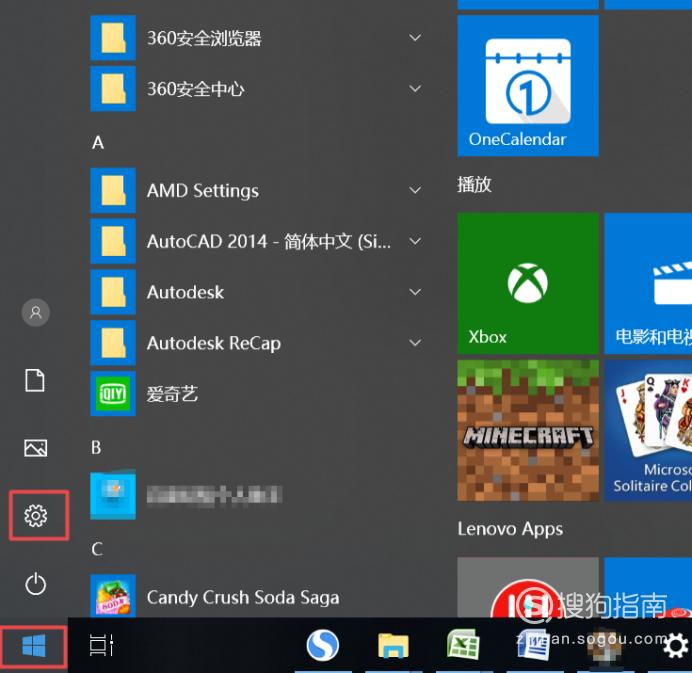Click the Autodesk ReCap folder icon
The width and height of the screenshot is (692, 673).
coord(113,342)
